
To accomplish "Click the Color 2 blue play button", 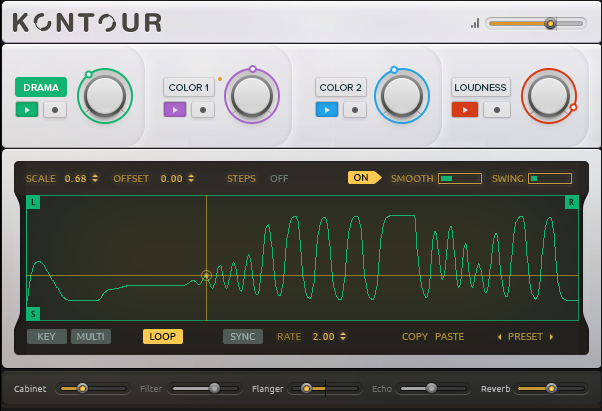I will (x=327, y=110).
